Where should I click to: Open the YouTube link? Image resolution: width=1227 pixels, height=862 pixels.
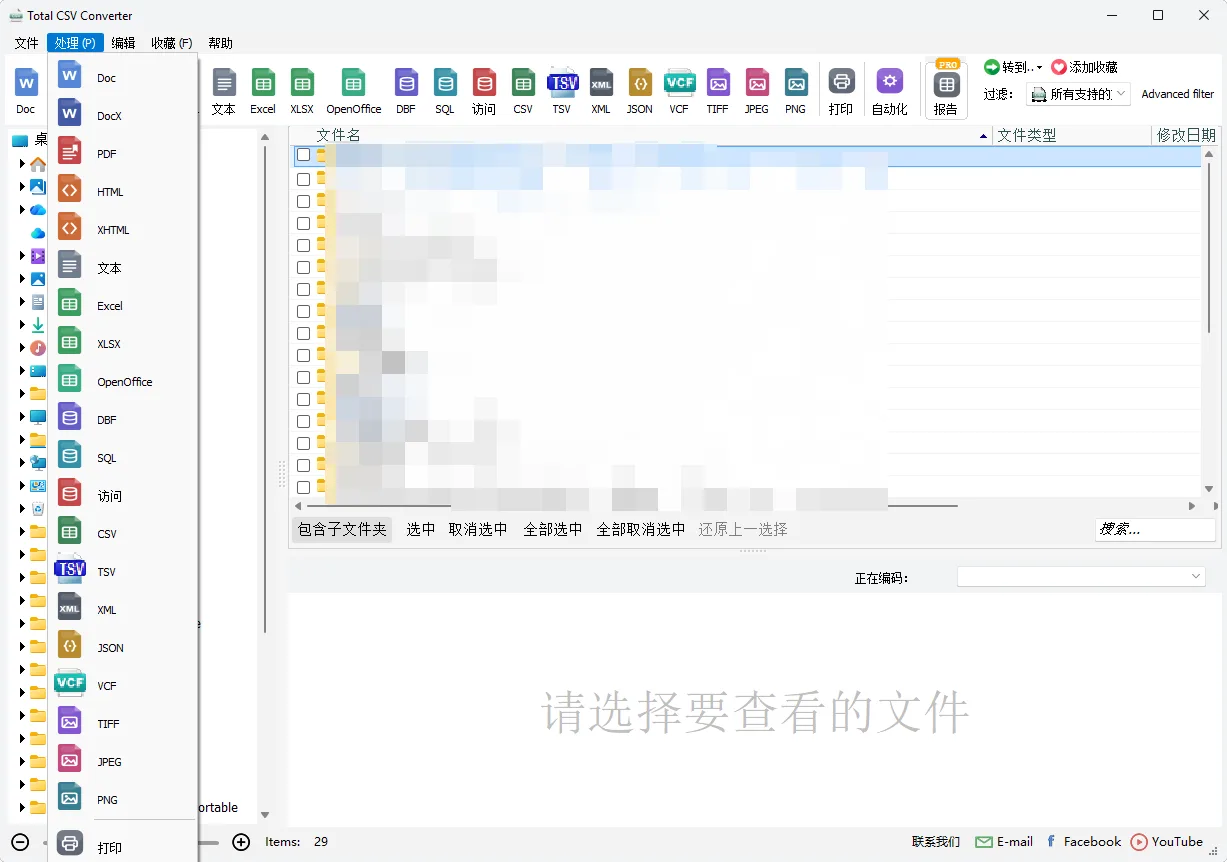point(1167,842)
